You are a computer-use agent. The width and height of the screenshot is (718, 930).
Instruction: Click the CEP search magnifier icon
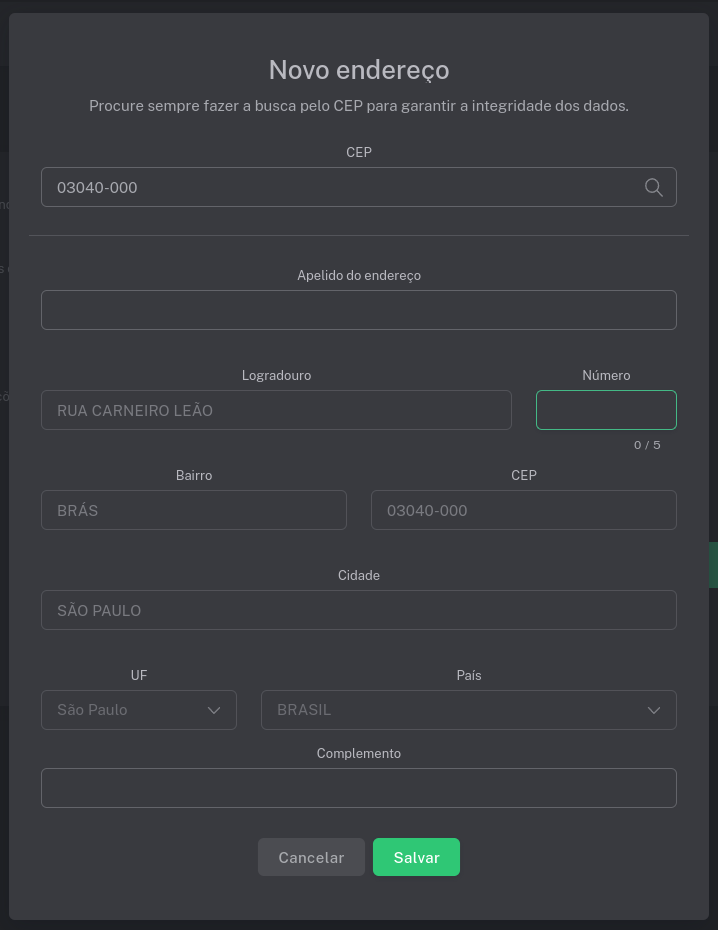pyautogui.click(x=653, y=187)
